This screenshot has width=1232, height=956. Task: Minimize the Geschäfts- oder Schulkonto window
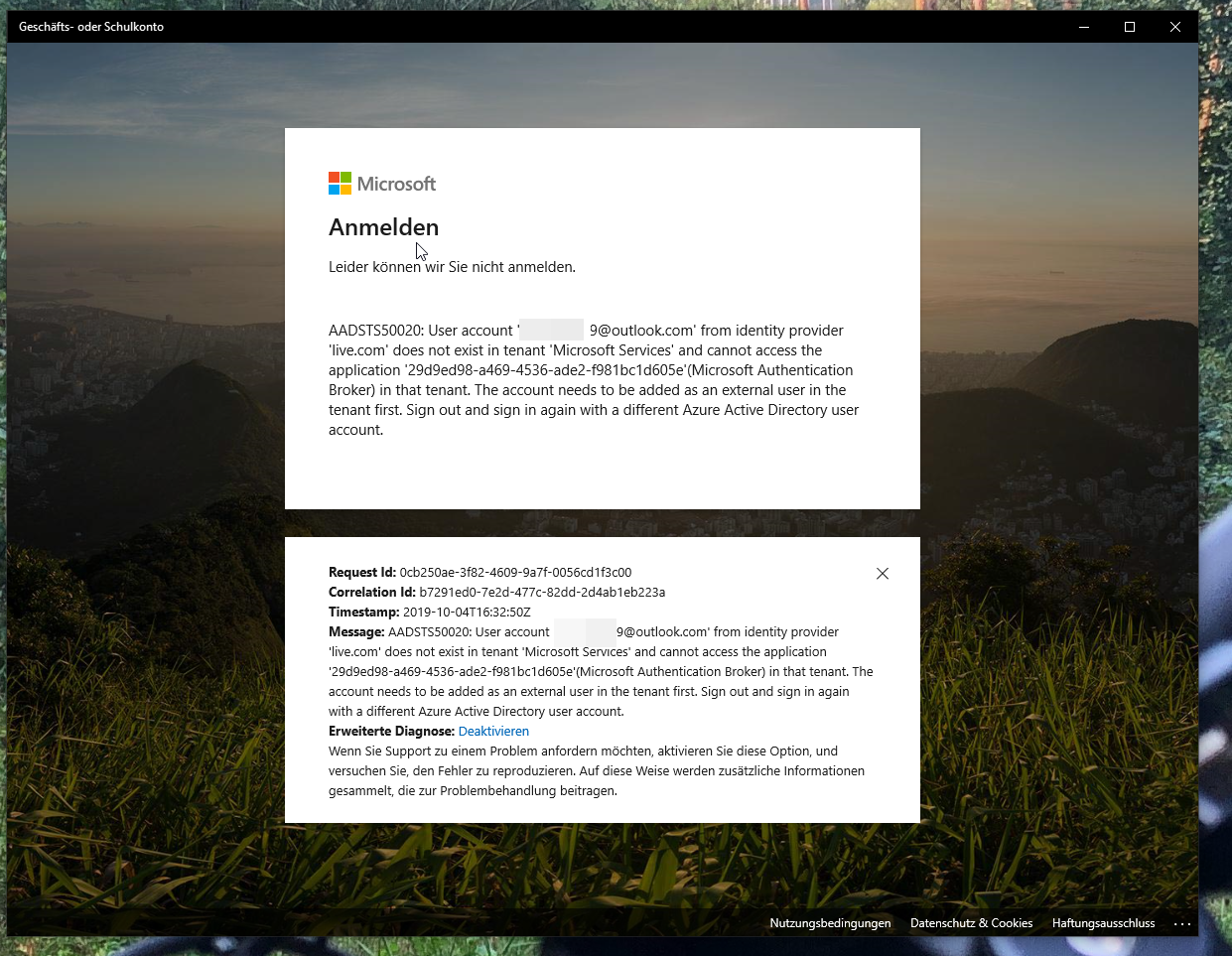[x=1084, y=27]
